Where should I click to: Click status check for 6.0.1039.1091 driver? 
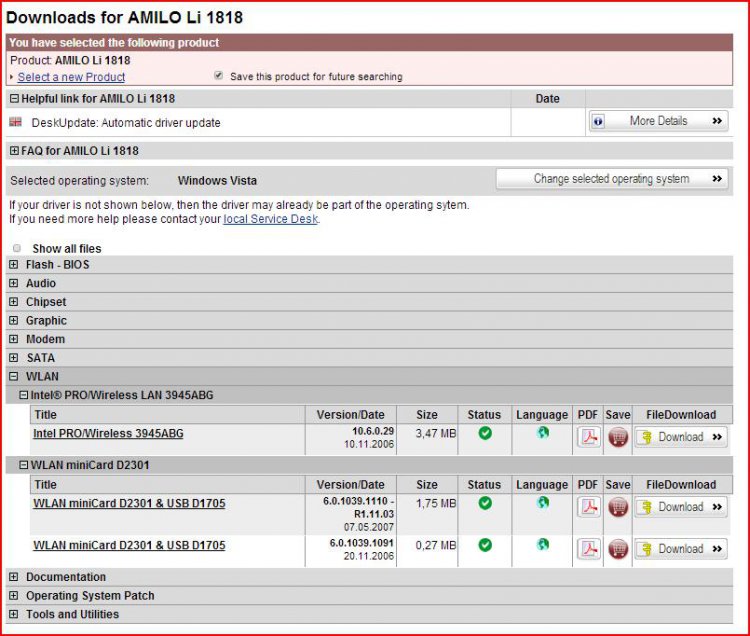coord(485,545)
